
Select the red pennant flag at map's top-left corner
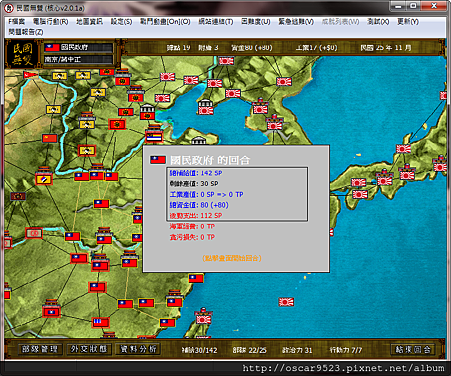(31, 75)
